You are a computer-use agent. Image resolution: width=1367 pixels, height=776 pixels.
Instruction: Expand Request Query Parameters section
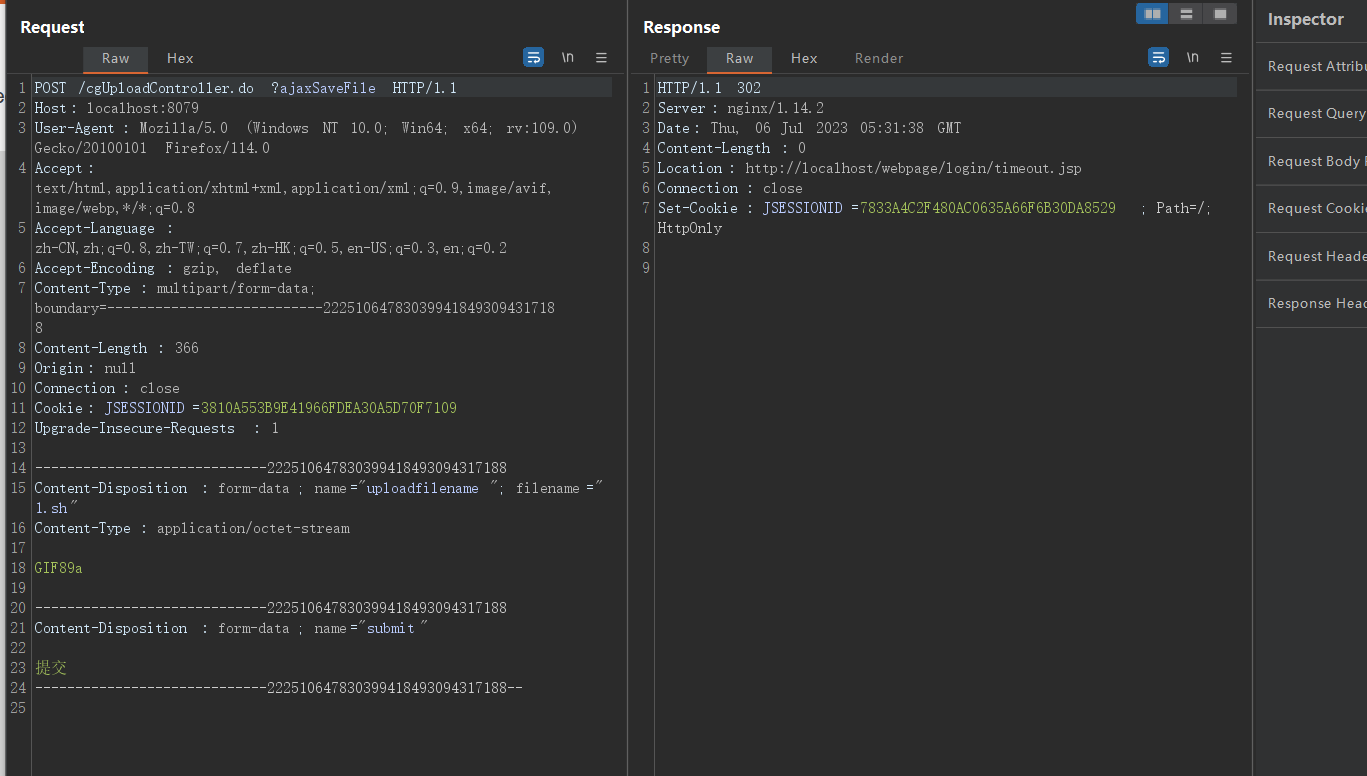(x=1312, y=114)
